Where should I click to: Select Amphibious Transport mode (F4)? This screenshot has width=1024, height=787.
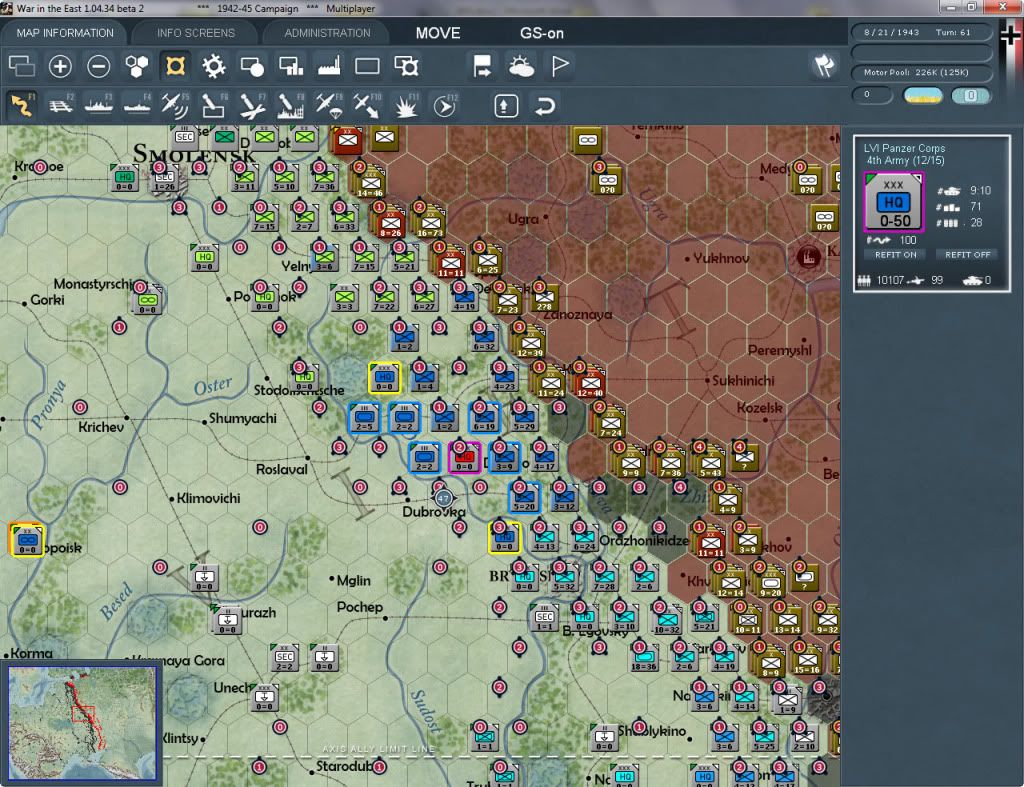(x=137, y=105)
